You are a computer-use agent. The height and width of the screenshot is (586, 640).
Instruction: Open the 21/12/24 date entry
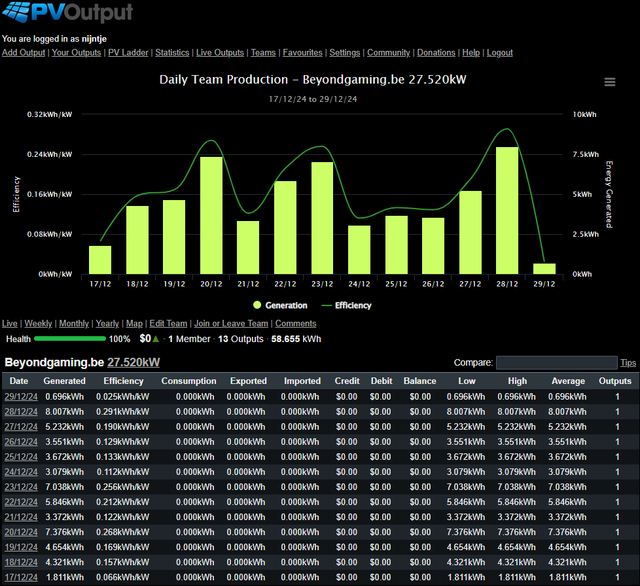click(21, 517)
